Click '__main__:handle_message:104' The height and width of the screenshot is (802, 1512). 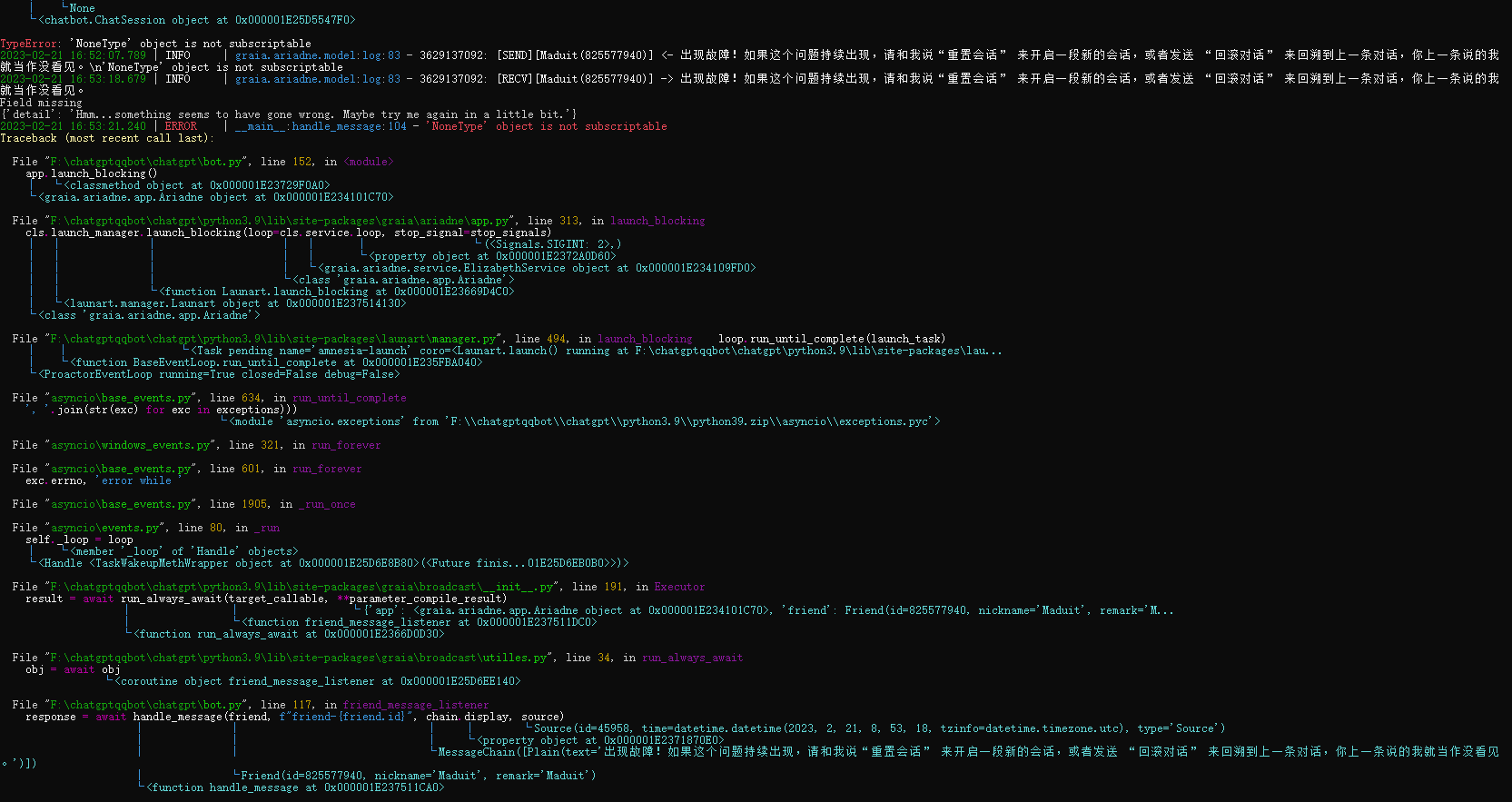321,126
